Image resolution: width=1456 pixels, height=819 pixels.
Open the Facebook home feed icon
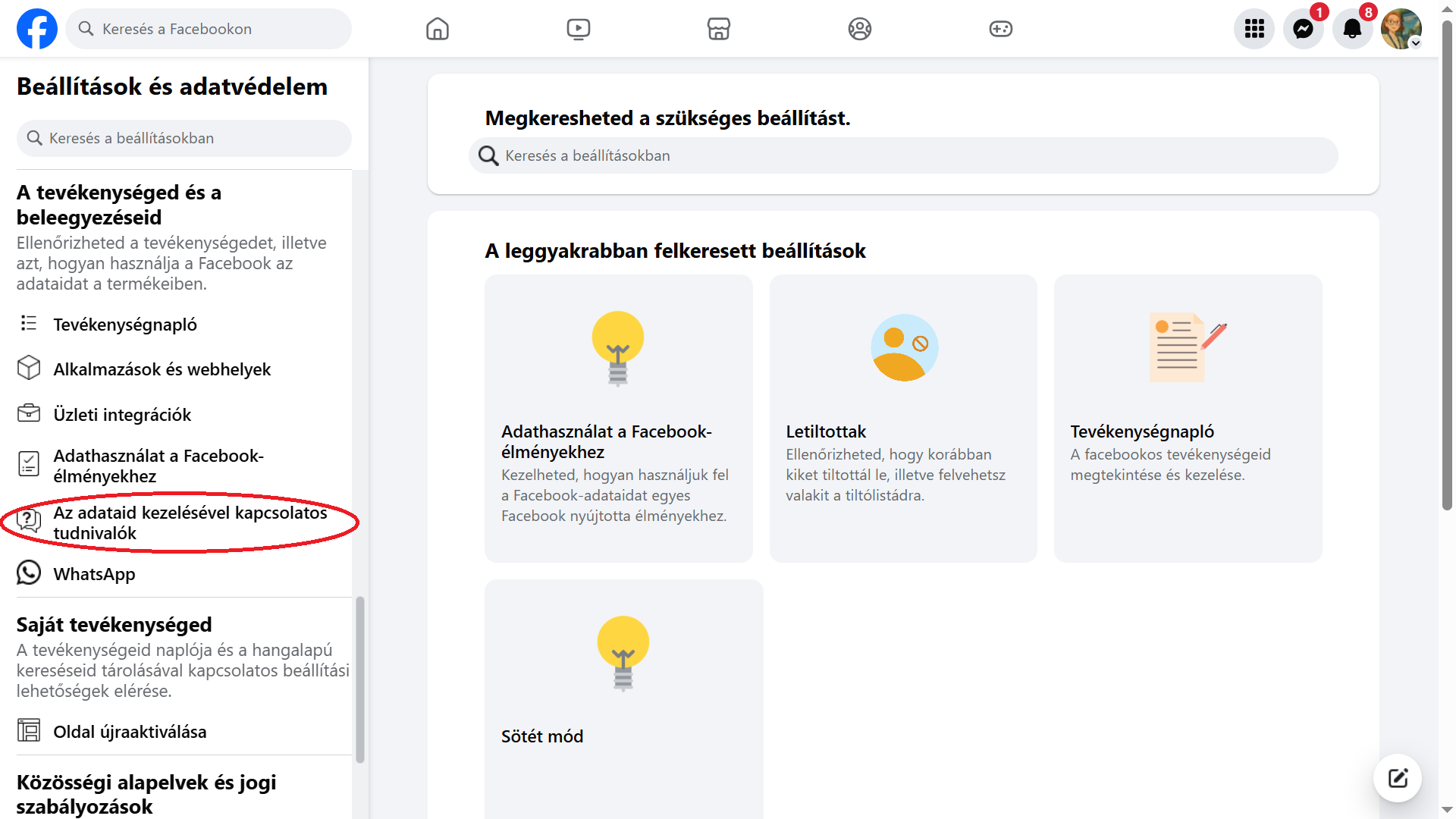pyautogui.click(x=438, y=29)
